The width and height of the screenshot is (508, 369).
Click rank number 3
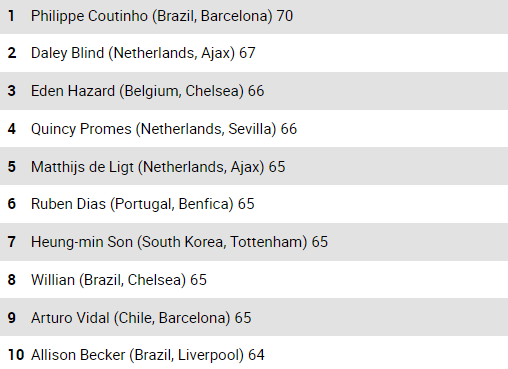point(12,91)
